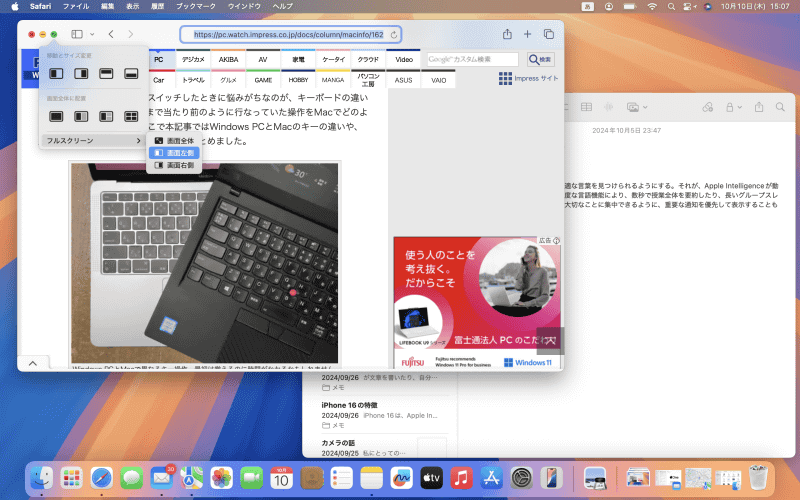Choose the left and right halves arrangement icon

pyautogui.click(x=81, y=116)
